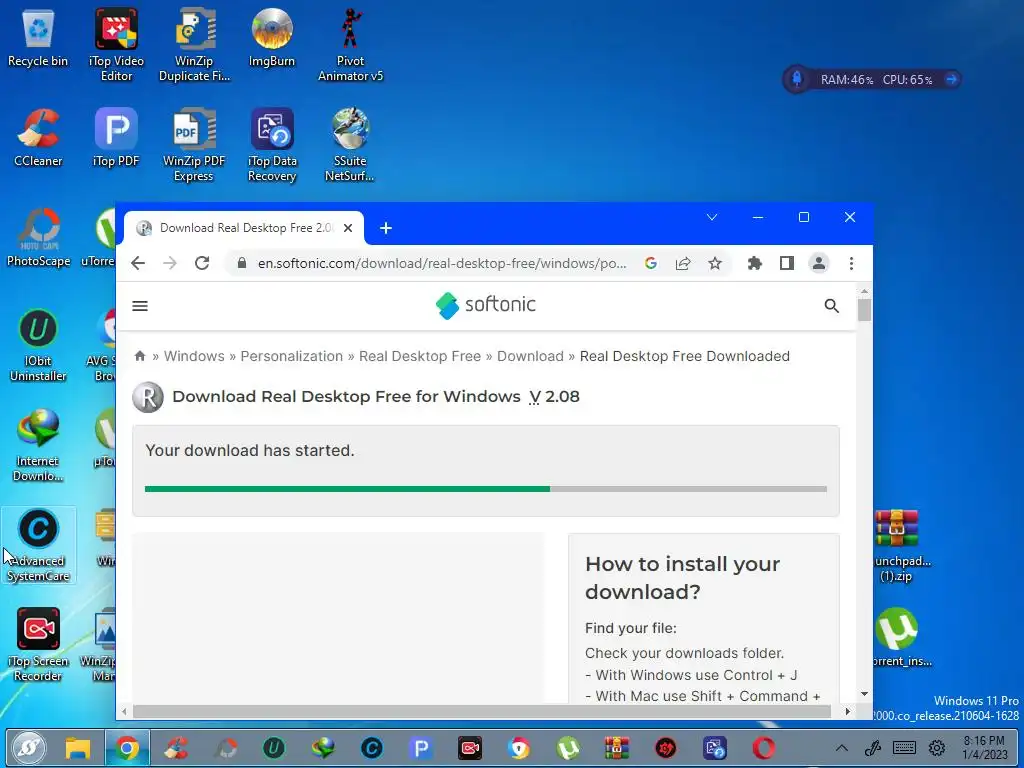Image resolution: width=1024 pixels, height=768 pixels.
Task: Select the iTop Video Editor desktop icon
Action: (116, 44)
